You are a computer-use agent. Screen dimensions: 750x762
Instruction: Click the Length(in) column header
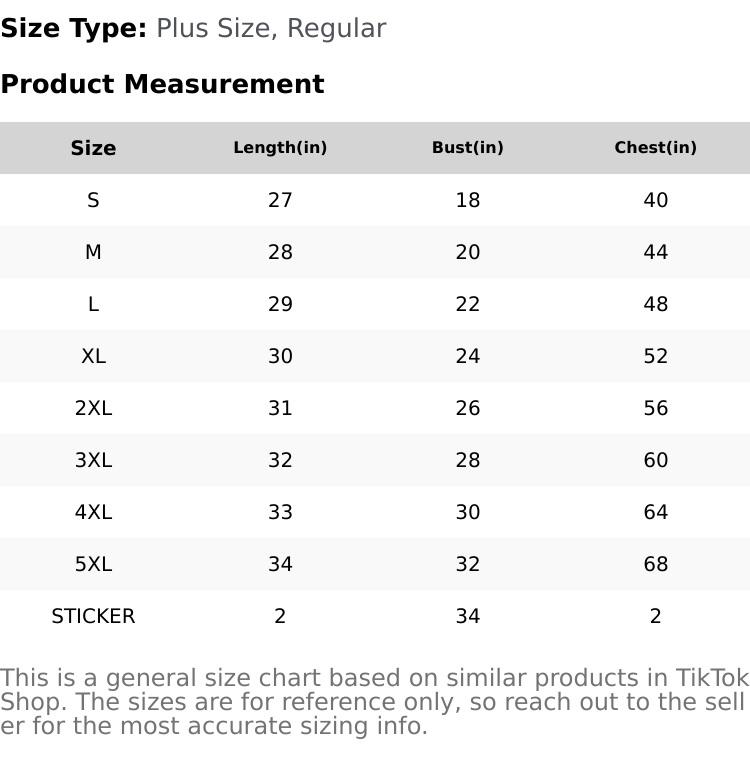click(280, 148)
